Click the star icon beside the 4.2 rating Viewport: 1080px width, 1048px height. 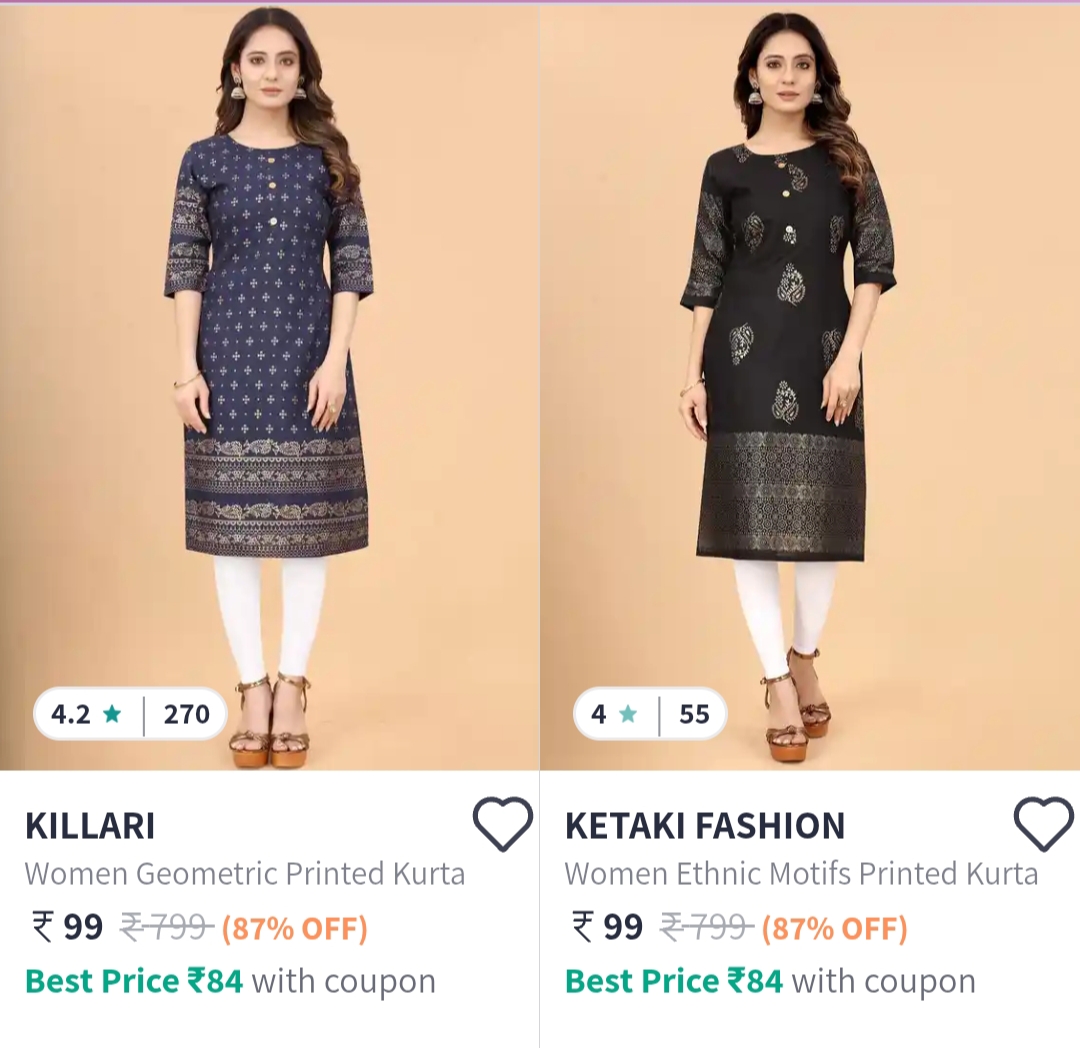pos(112,714)
